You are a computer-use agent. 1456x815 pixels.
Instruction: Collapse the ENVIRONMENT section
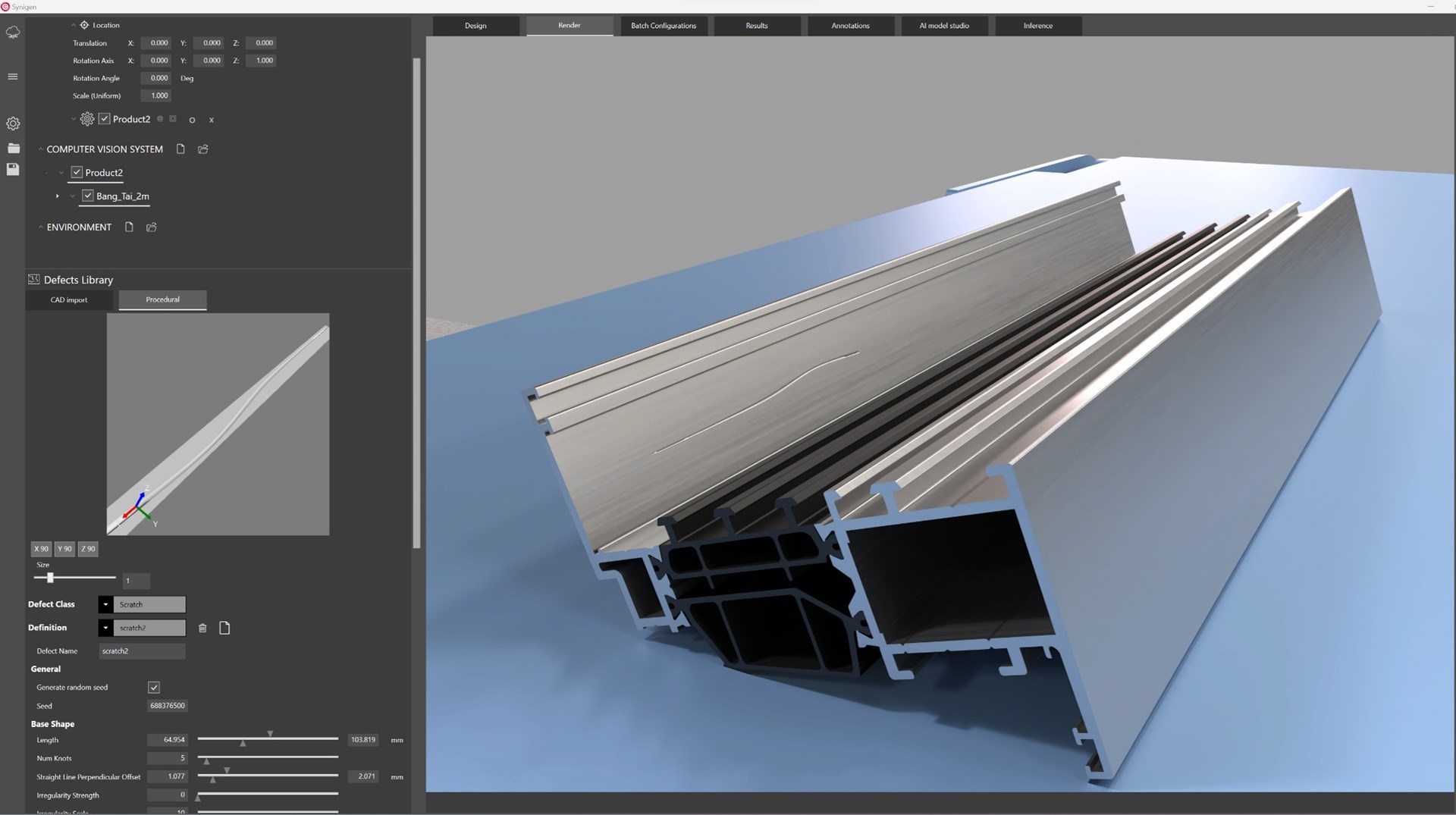[x=41, y=227]
